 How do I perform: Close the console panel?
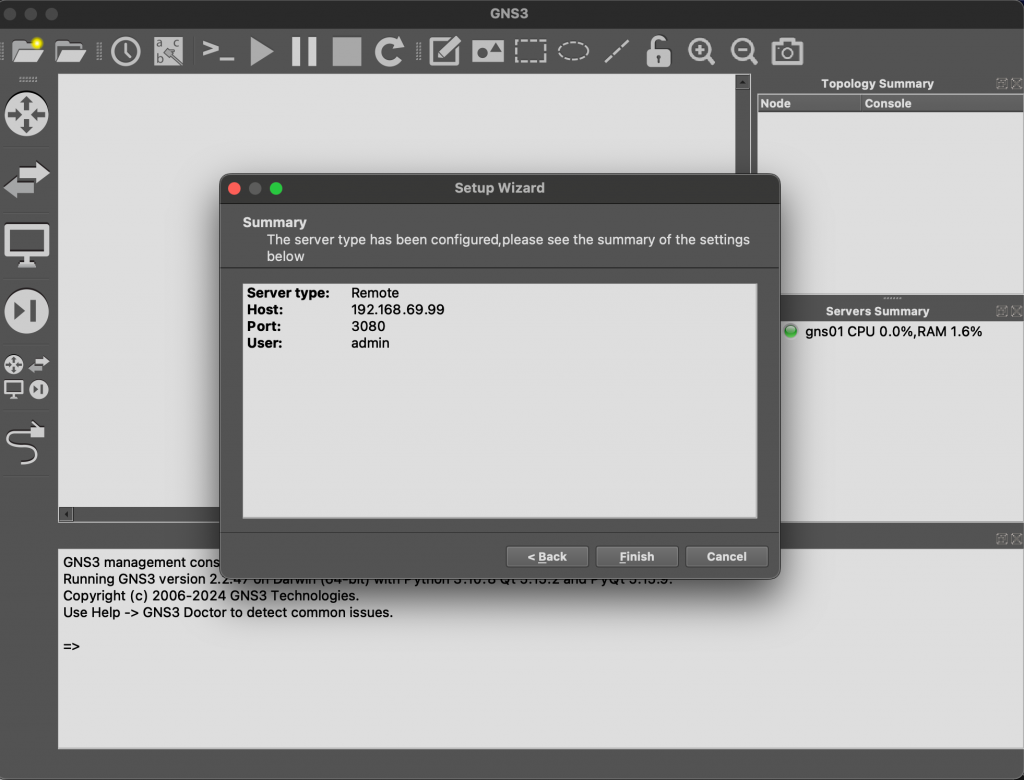click(x=1016, y=539)
